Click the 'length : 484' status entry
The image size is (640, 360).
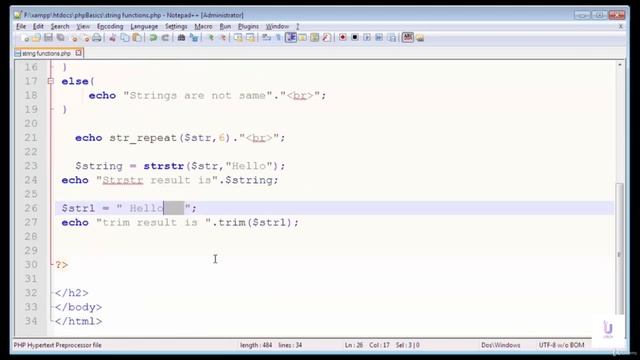(256, 345)
